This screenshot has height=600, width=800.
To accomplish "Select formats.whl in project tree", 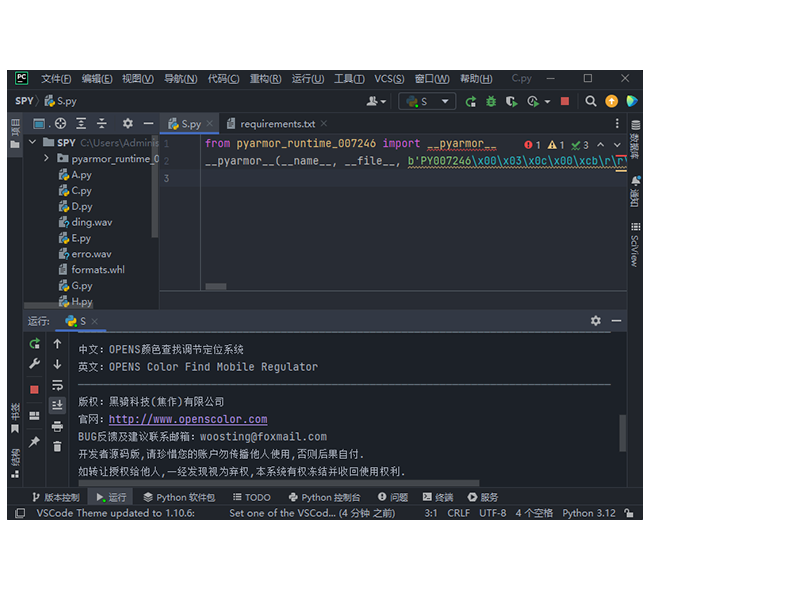I will 91,269.
